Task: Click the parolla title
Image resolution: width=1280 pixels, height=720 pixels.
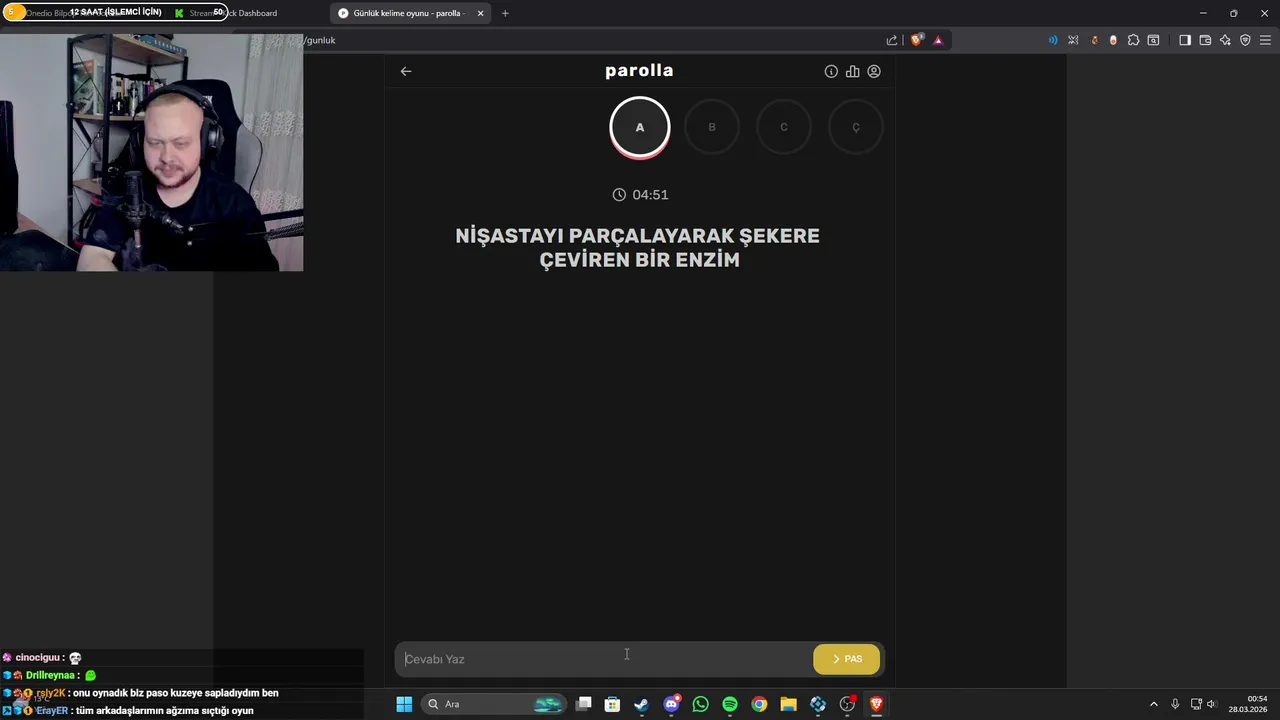Action: pyautogui.click(x=639, y=70)
